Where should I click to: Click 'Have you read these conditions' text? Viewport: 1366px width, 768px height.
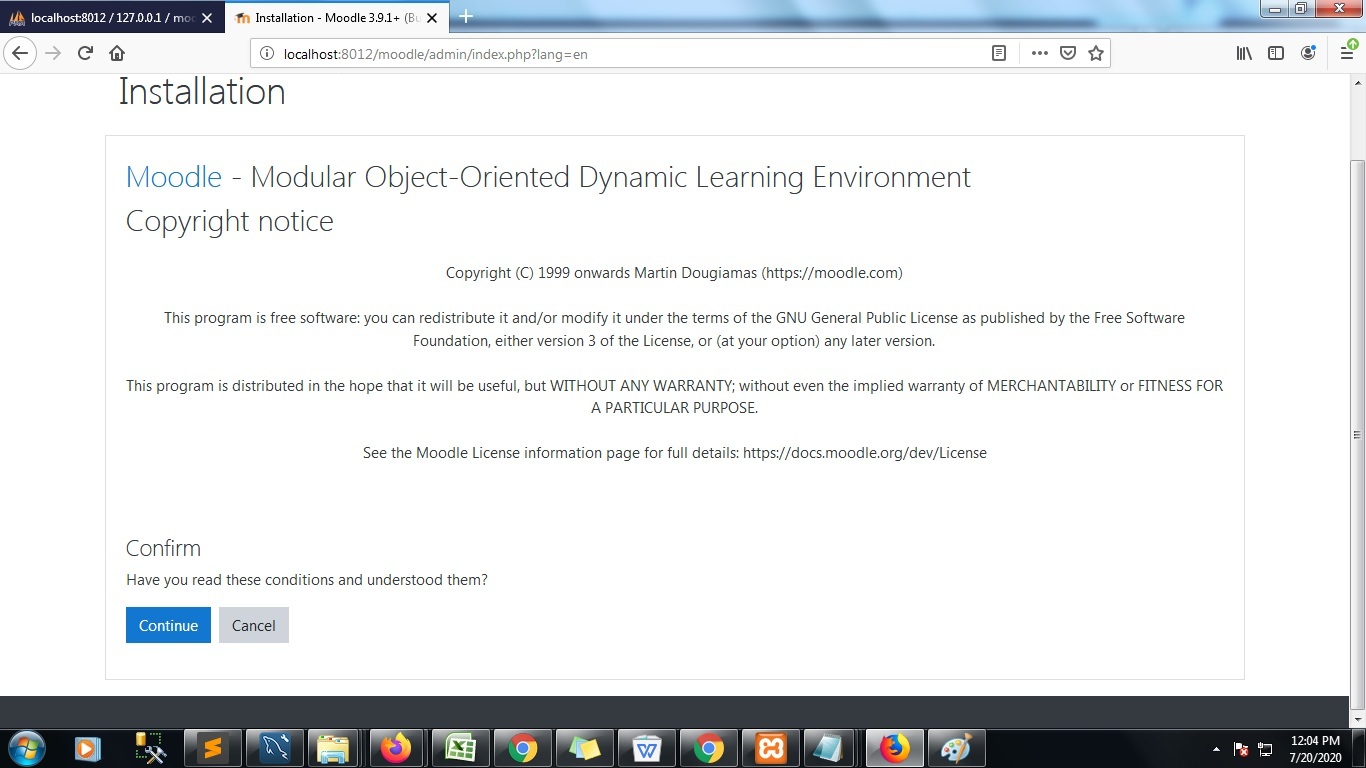307,580
